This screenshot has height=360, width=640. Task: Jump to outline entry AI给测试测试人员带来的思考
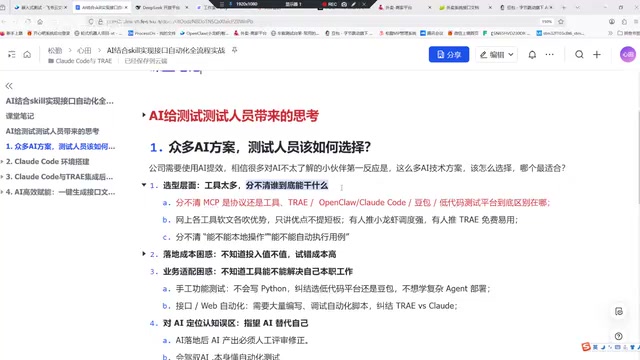(52, 131)
